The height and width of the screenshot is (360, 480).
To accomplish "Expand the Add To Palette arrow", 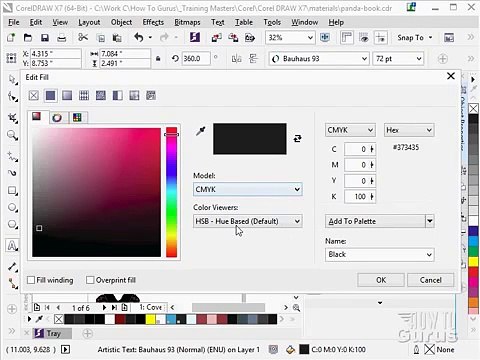I will tap(430, 221).
